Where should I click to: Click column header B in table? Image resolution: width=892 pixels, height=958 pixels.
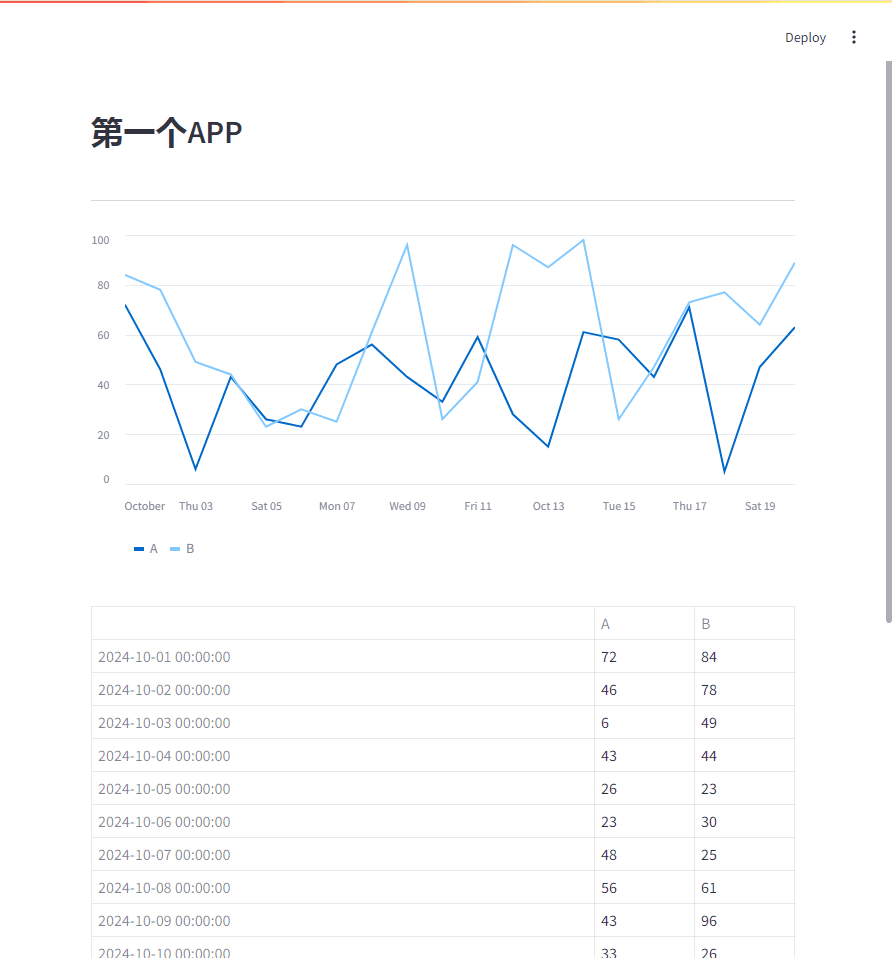[744, 624]
